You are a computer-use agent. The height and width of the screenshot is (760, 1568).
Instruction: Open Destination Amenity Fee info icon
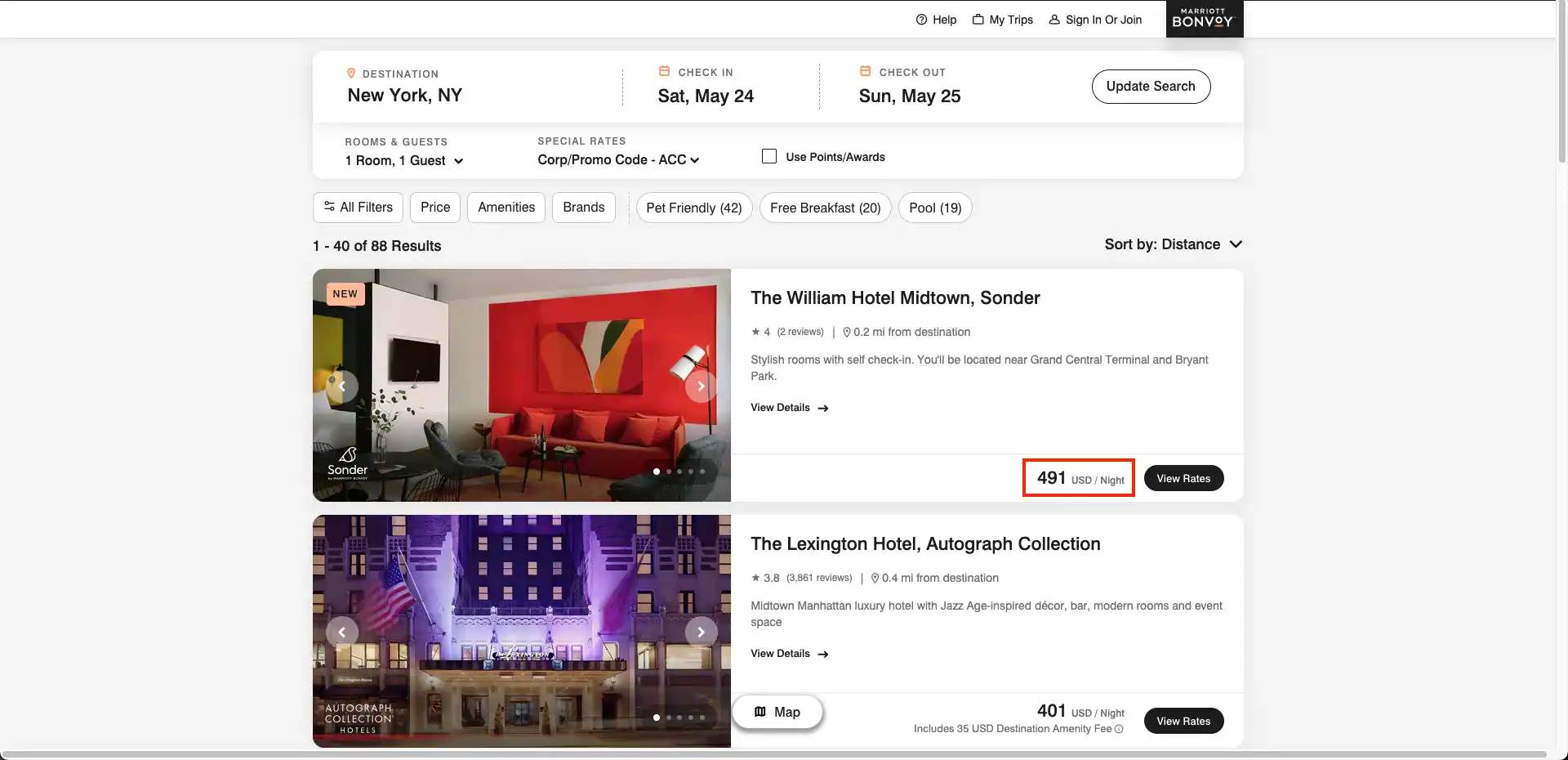coord(1119,729)
